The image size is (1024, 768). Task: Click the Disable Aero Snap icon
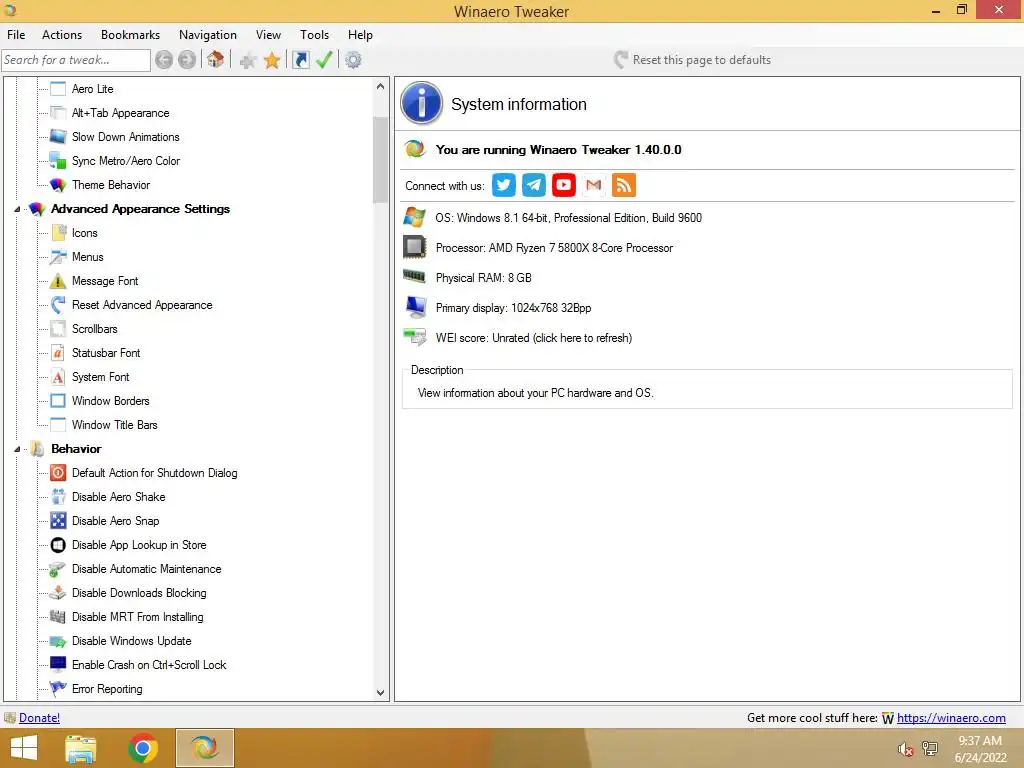(x=58, y=520)
